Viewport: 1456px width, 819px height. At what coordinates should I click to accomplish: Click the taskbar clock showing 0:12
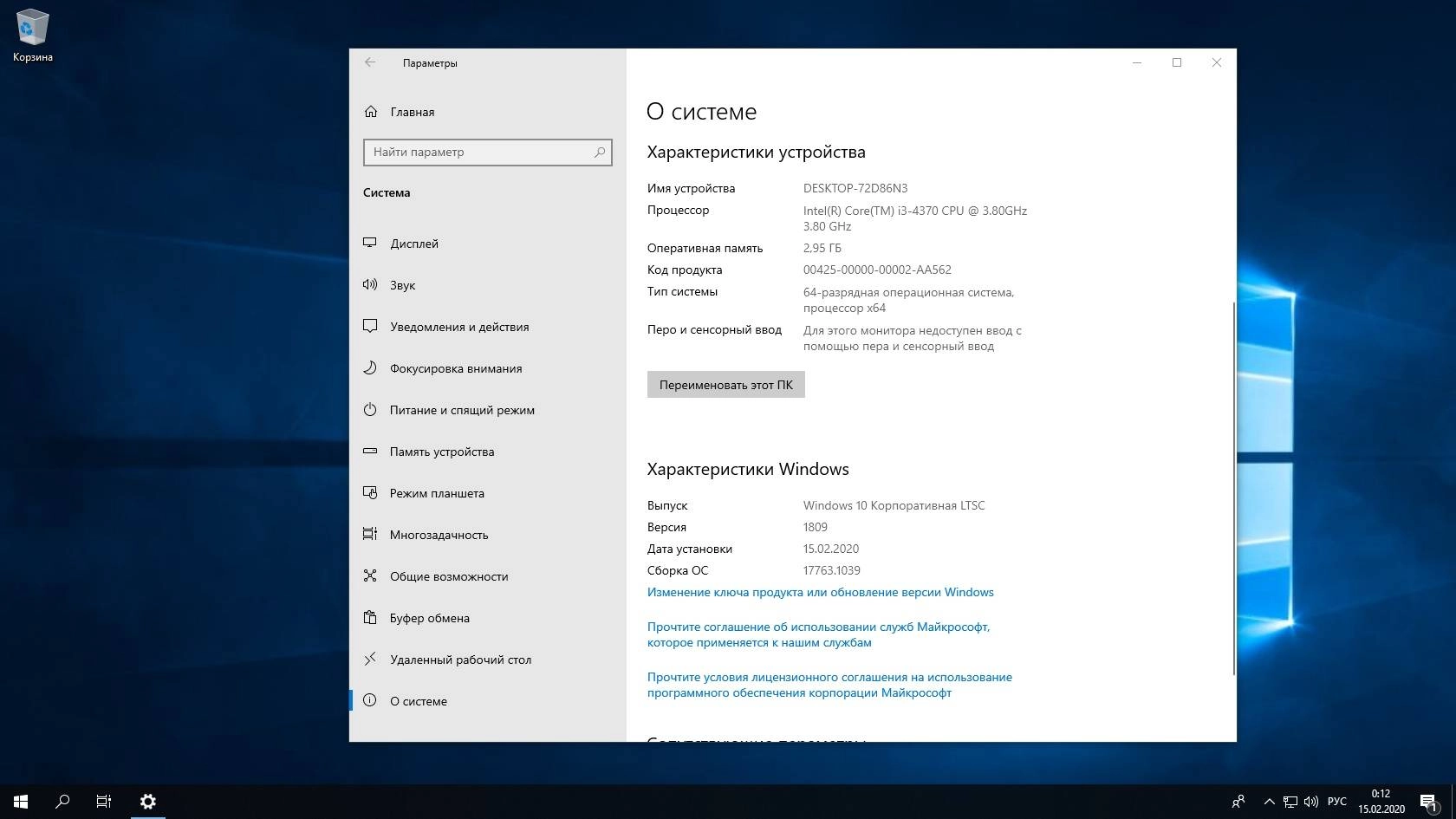tap(1381, 802)
